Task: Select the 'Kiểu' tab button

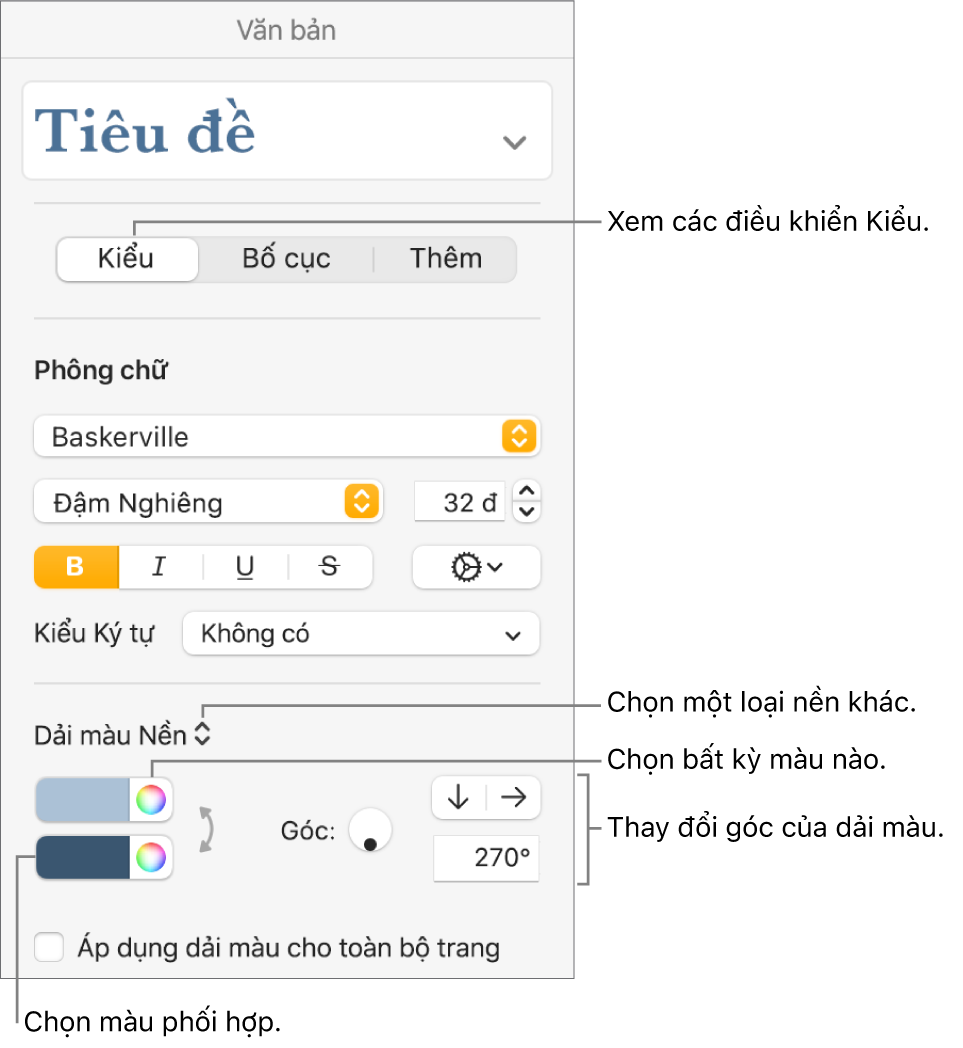Action: [127, 259]
